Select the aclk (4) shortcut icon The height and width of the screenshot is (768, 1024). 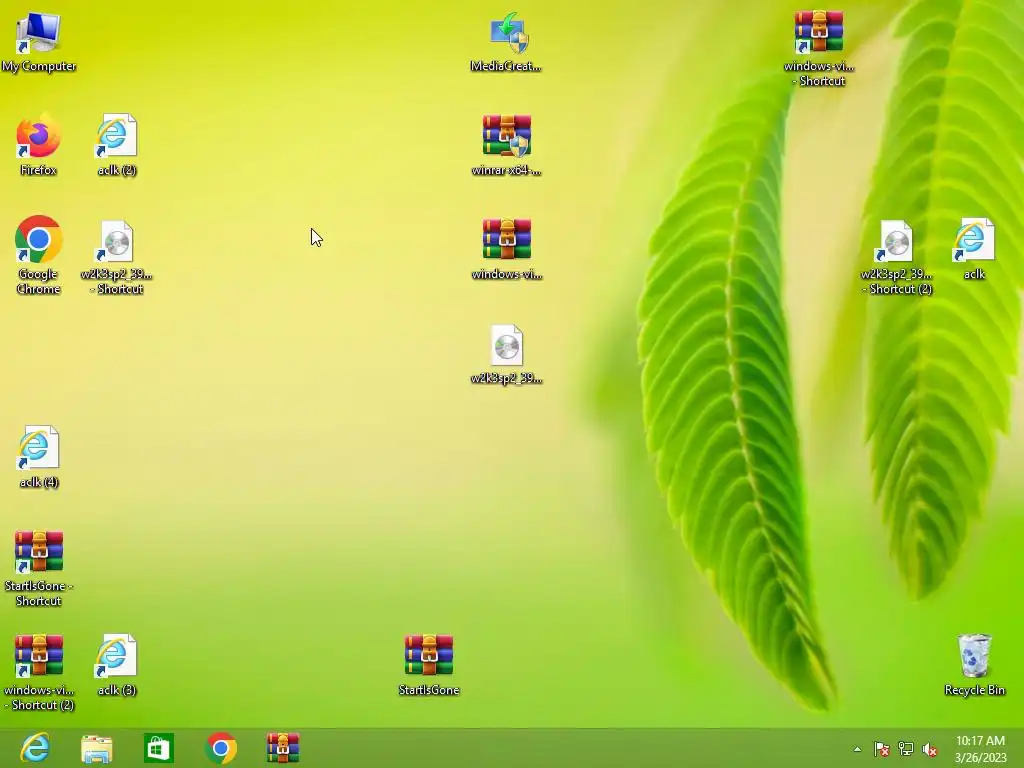coord(39,456)
